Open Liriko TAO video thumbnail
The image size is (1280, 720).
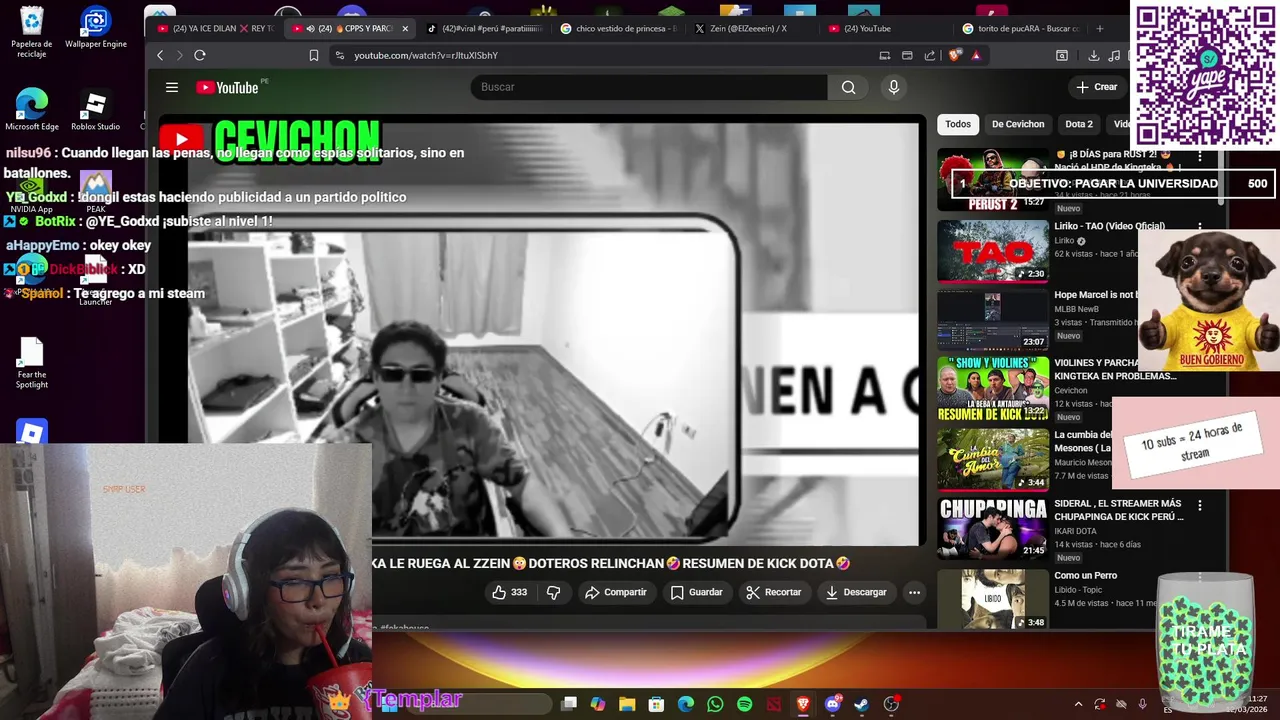pos(992,251)
